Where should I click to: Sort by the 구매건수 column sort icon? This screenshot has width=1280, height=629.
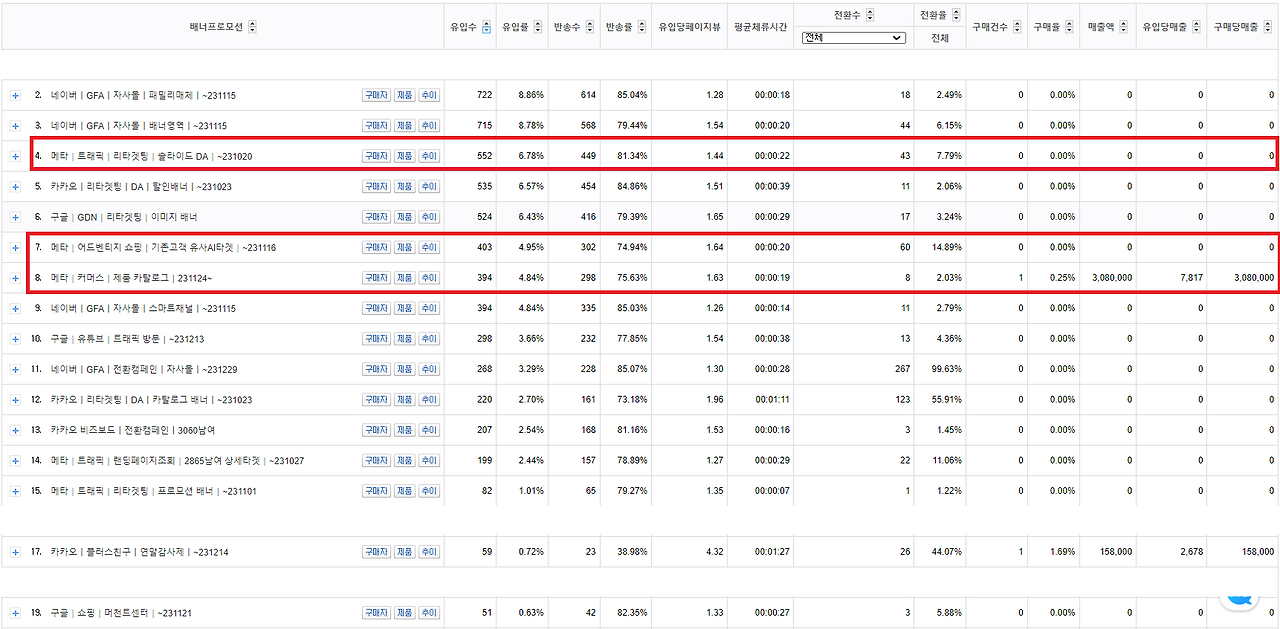click(x=1018, y=27)
